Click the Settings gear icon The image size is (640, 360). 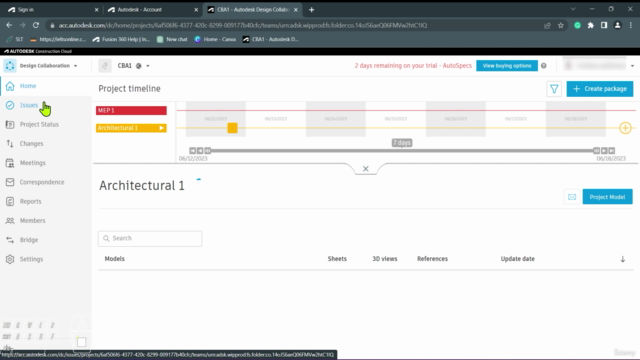(10, 259)
